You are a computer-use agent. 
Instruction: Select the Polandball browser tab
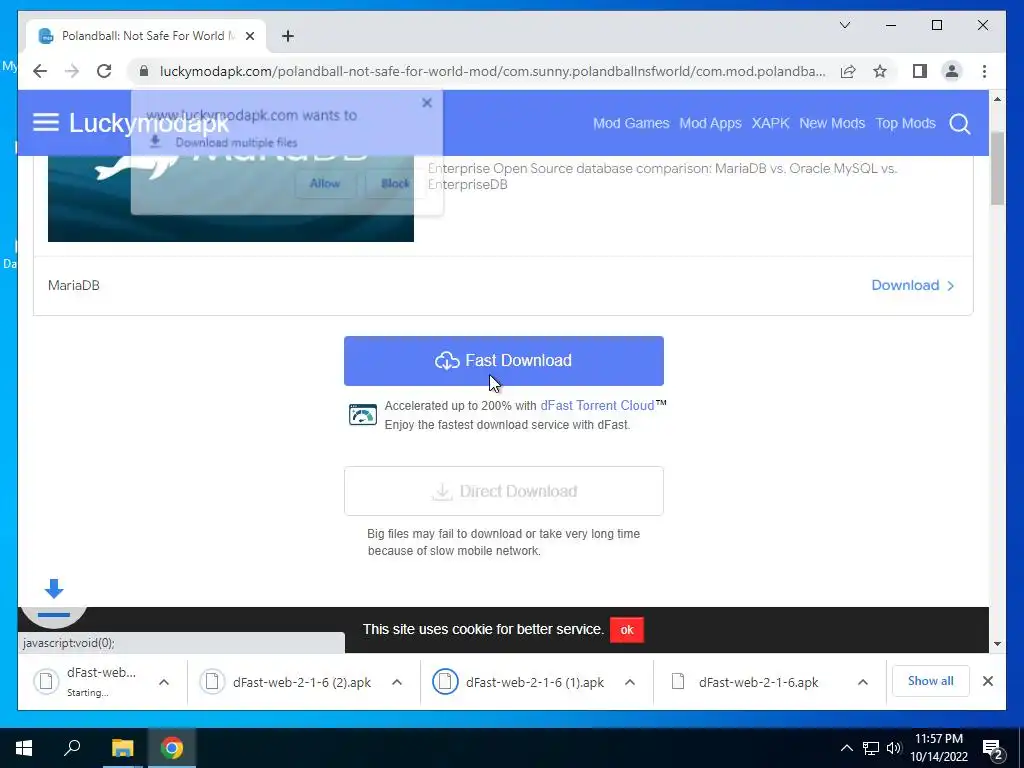(x=146, y=36)
